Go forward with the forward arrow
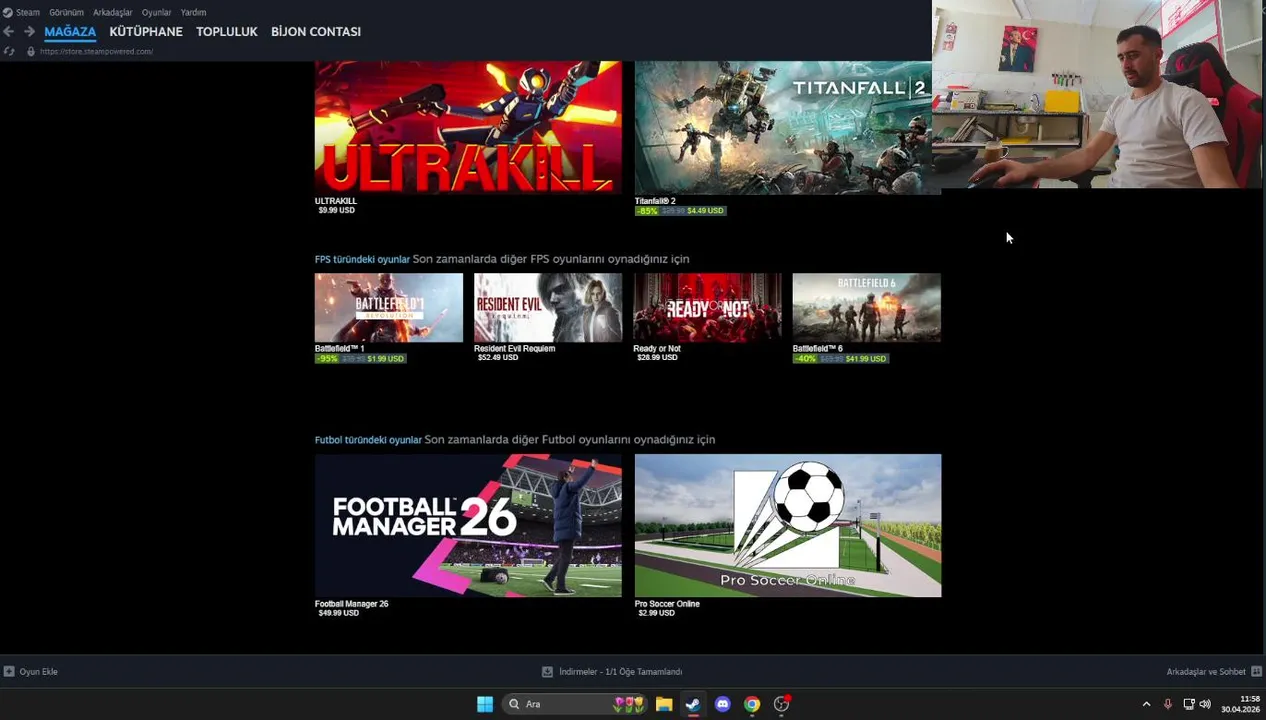This screenshot has height=720, width=1266. 29,32
